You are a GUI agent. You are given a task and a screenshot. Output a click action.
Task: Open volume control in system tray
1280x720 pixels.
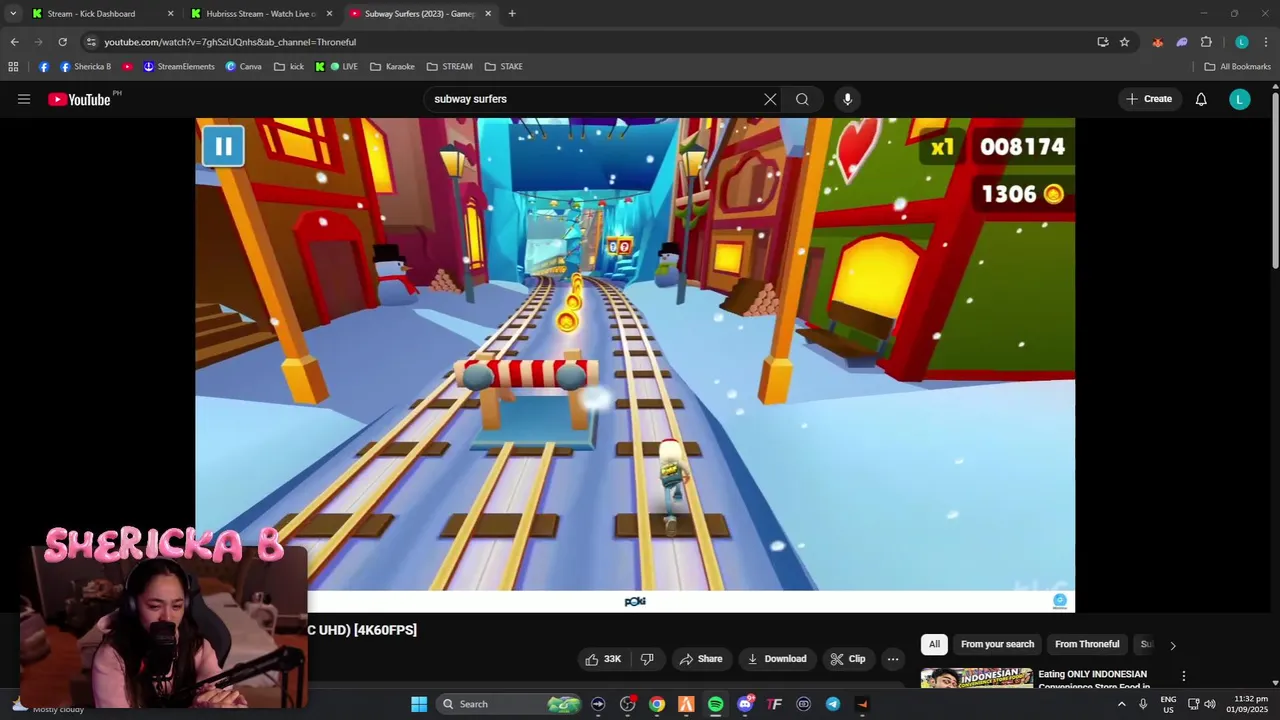click(x=1210, y=704)
